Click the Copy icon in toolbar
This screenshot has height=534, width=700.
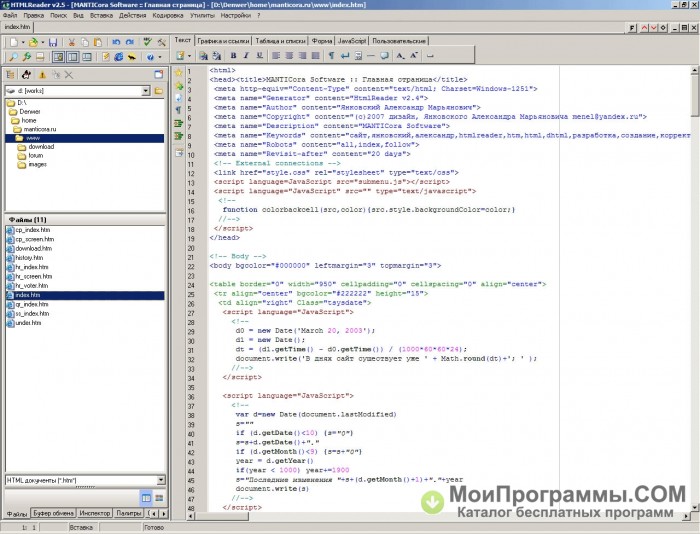85,42
